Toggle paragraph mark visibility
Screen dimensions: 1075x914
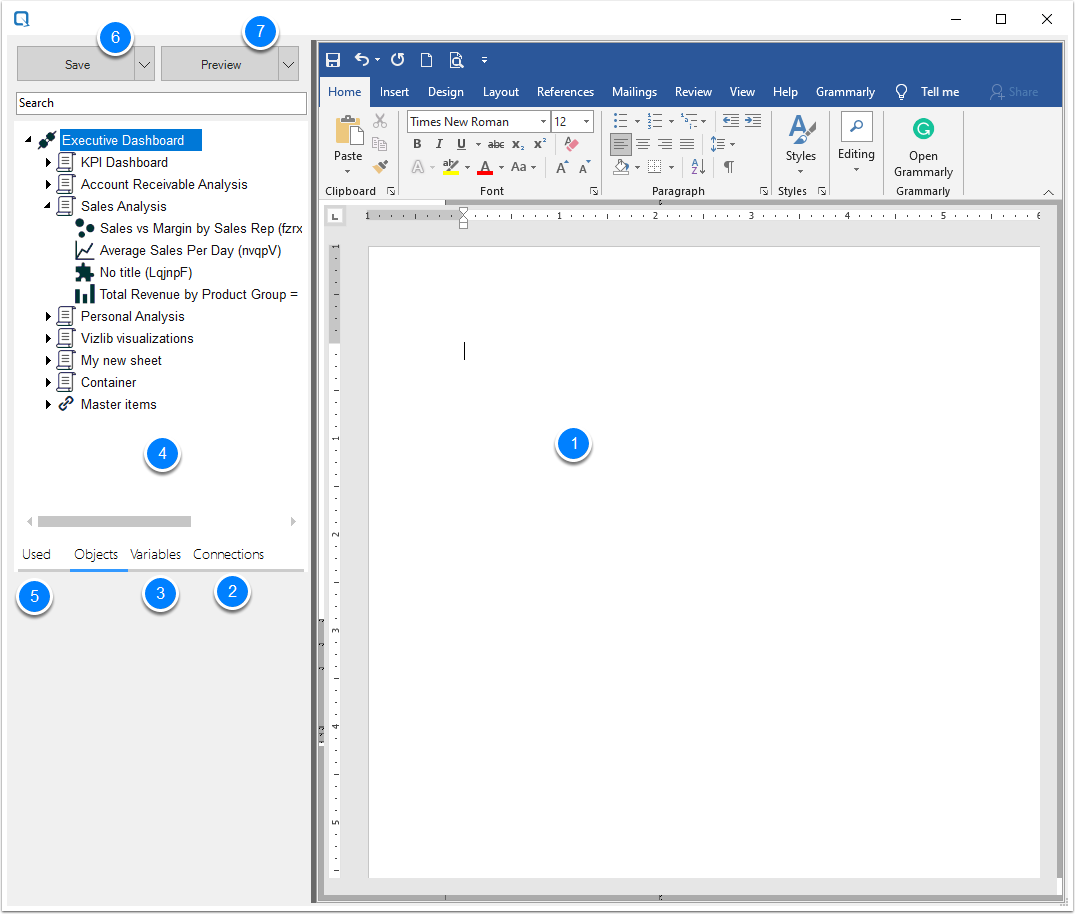[x=729, y=167]
